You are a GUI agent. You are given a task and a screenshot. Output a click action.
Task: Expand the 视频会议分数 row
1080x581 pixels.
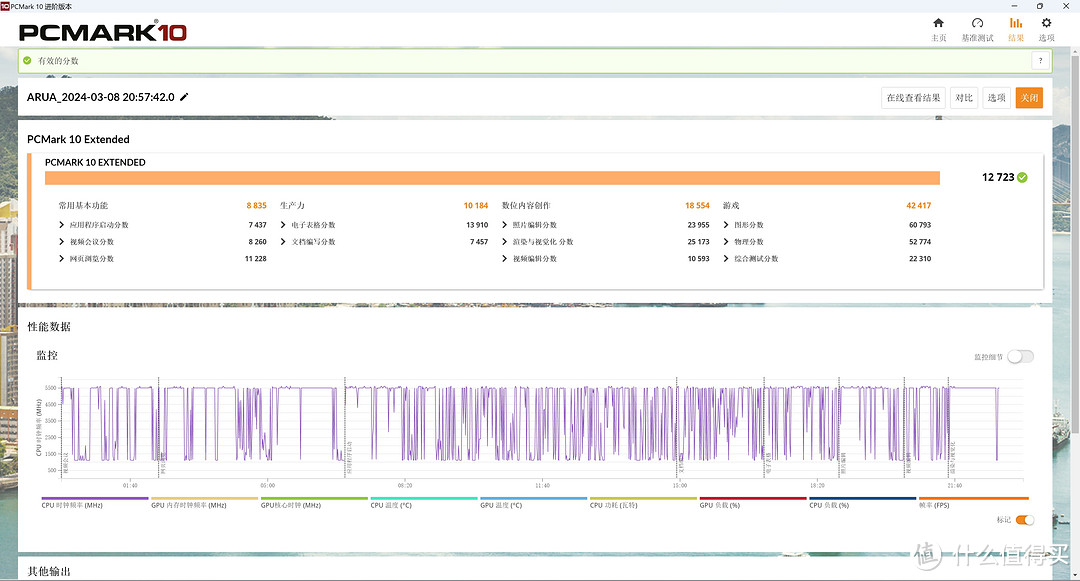point(61,242)
